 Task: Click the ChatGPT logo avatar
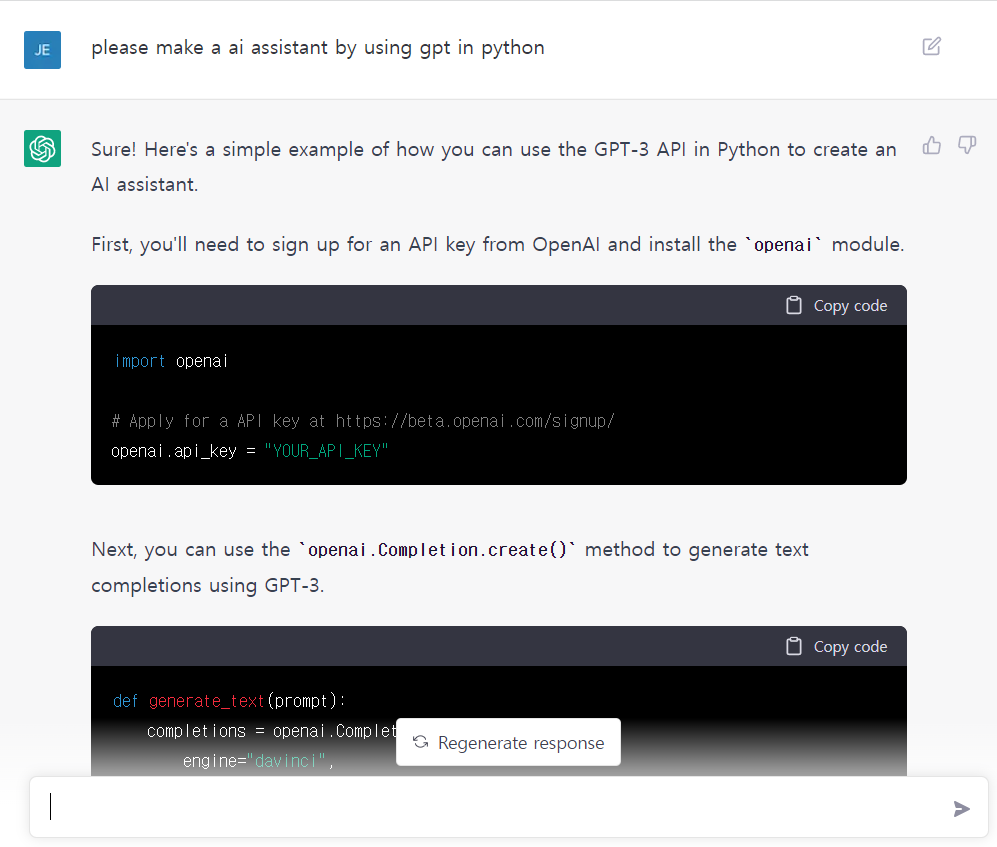pos(43,148)
